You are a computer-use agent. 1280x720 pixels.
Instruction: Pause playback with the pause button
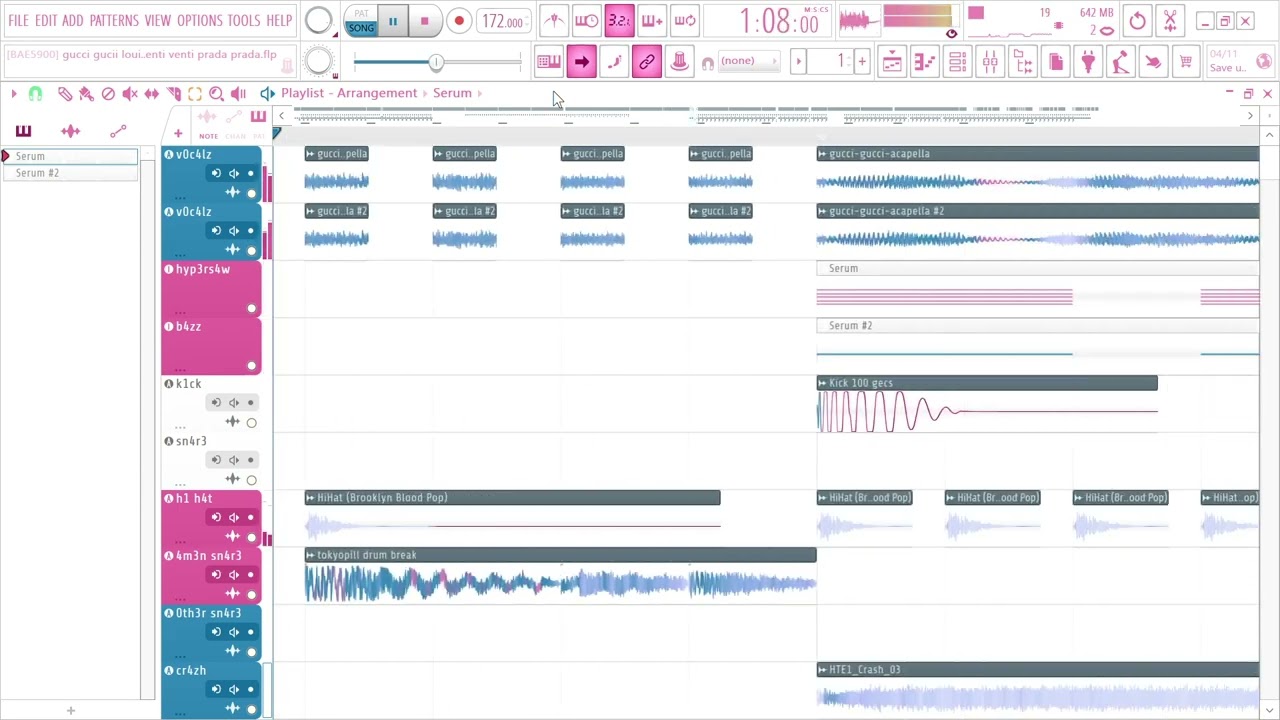coord(393,21)
